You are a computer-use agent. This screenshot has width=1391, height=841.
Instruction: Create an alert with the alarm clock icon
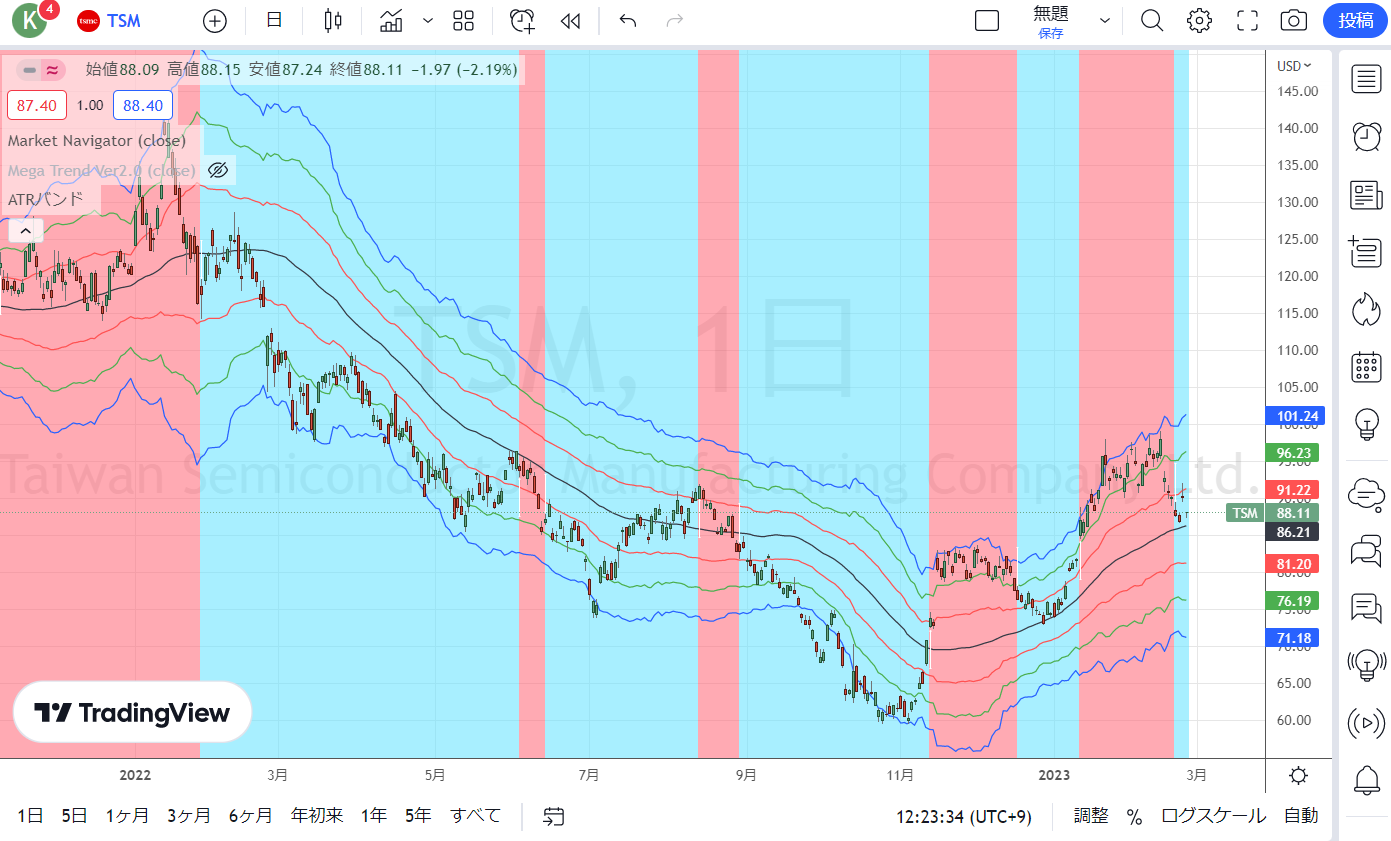[521, 20]
